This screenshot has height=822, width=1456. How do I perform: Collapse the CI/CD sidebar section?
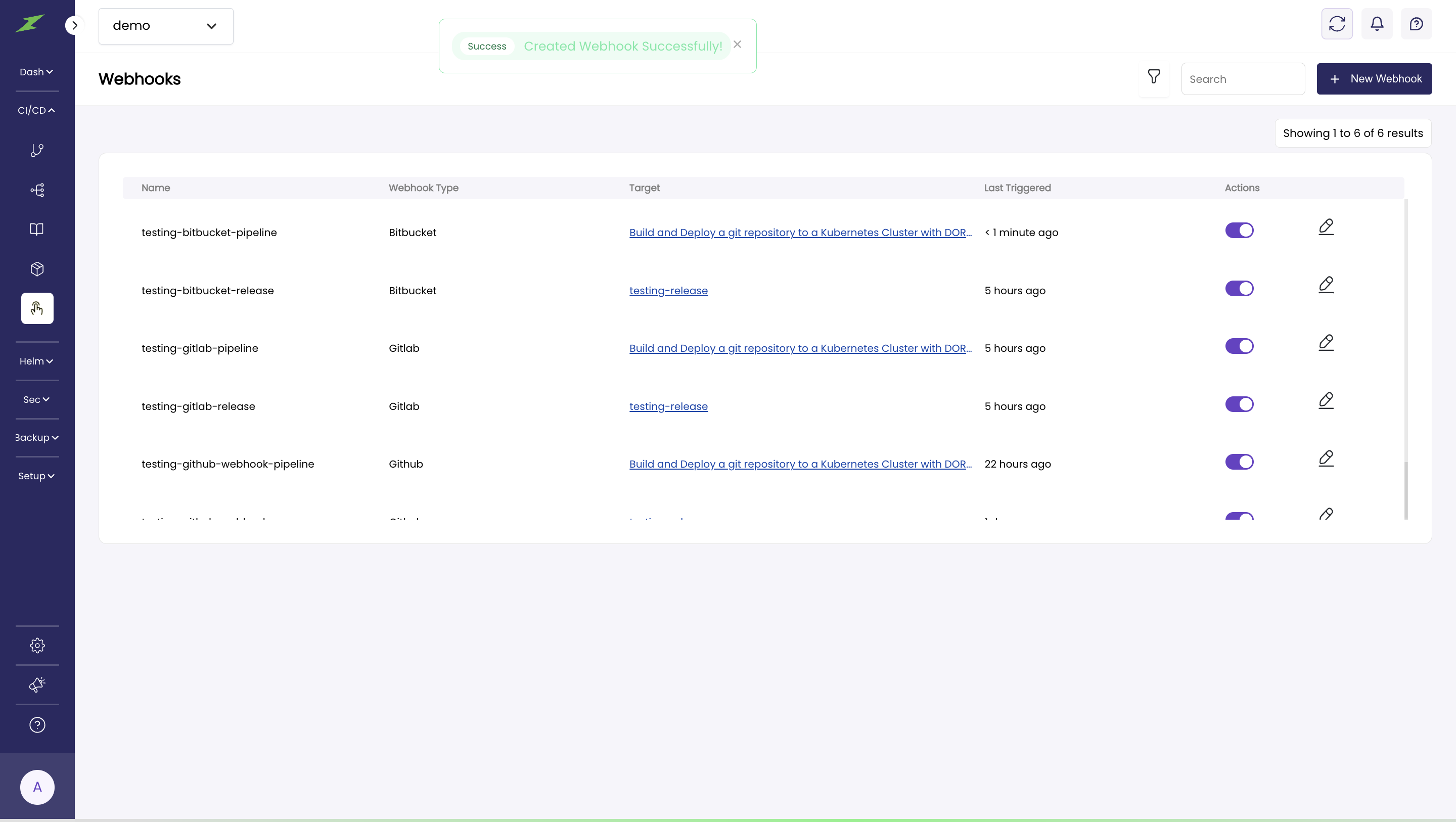point(36,110)
